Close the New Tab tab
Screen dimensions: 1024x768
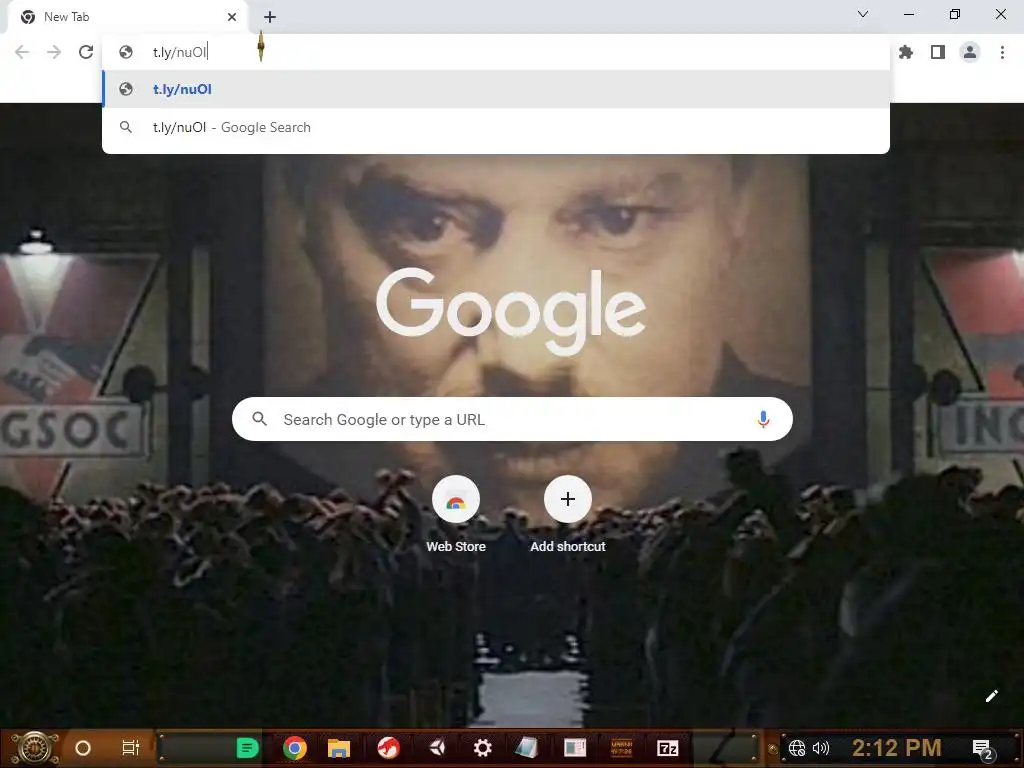click(232, 17)
